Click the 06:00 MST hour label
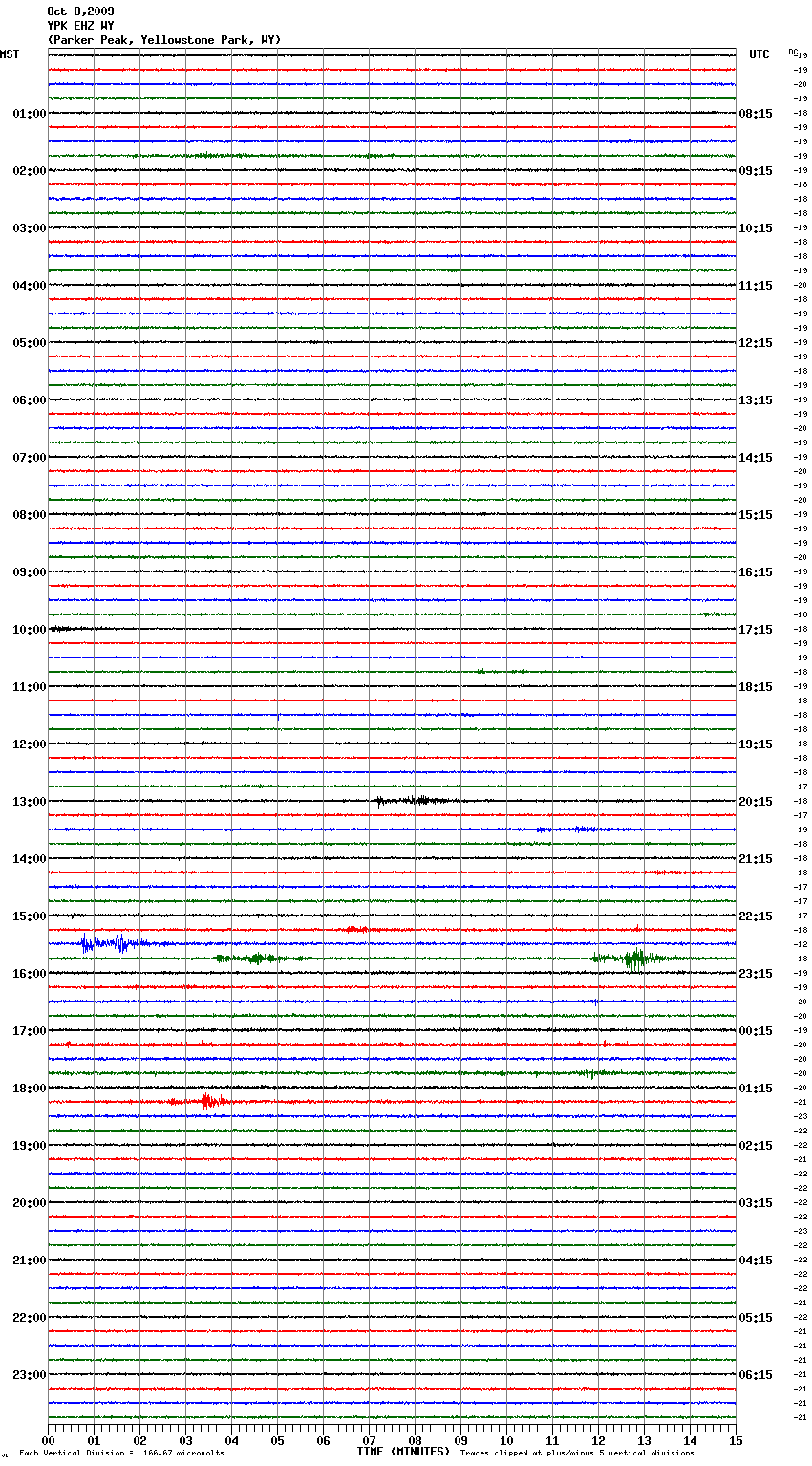This screenshot has height=1466, width=812. click(x=30, y=400)
